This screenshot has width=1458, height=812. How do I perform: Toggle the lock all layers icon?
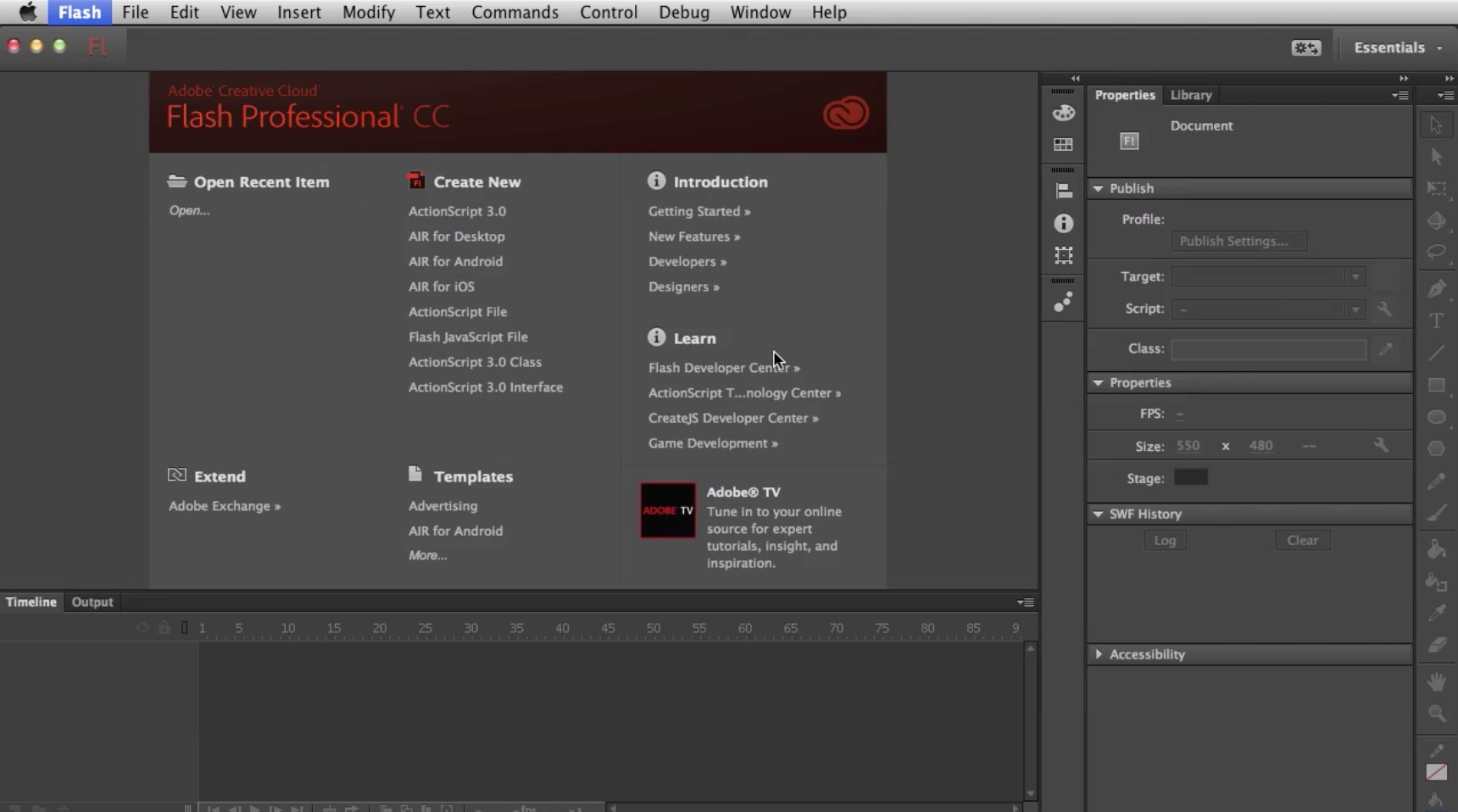point(164,628)
